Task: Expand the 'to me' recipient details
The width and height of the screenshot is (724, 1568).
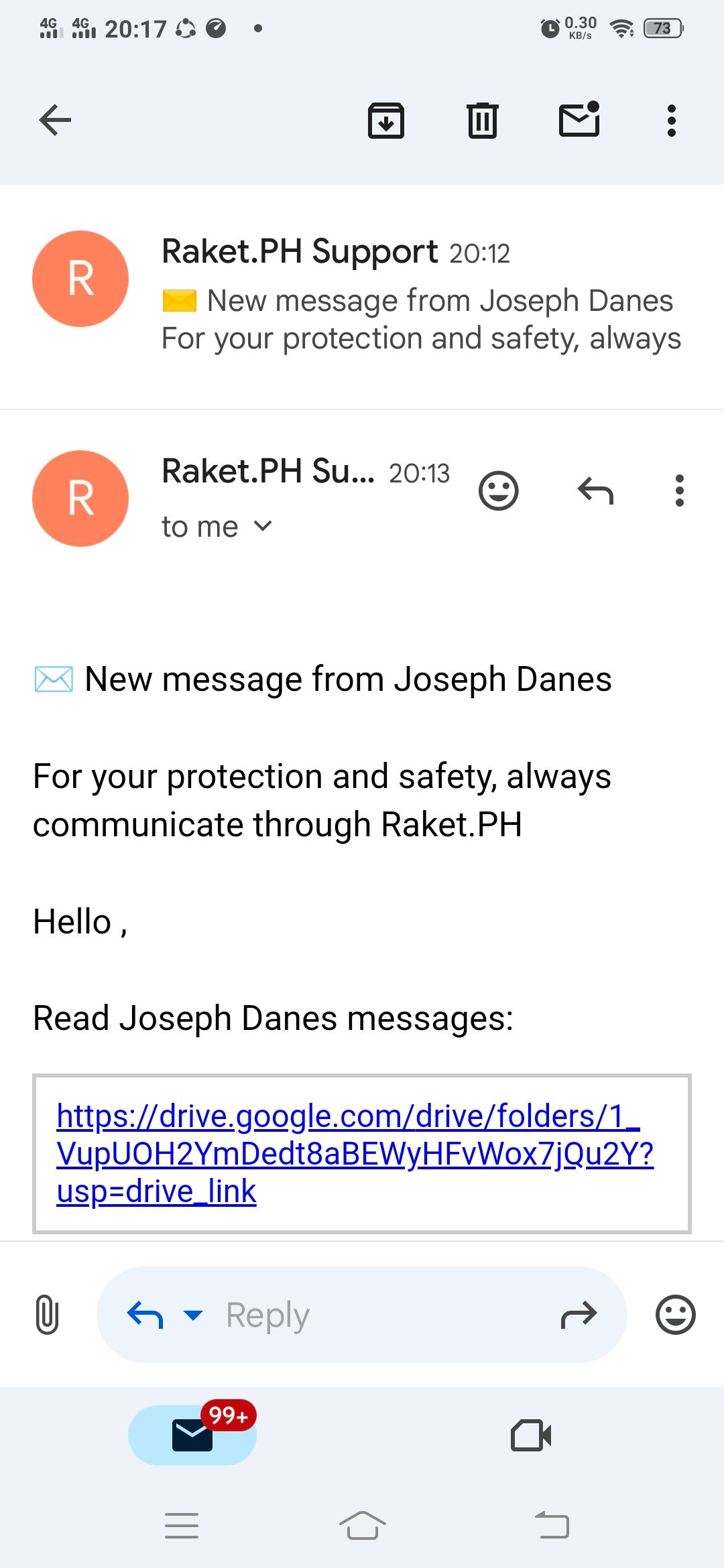Action: pos(263,527)
